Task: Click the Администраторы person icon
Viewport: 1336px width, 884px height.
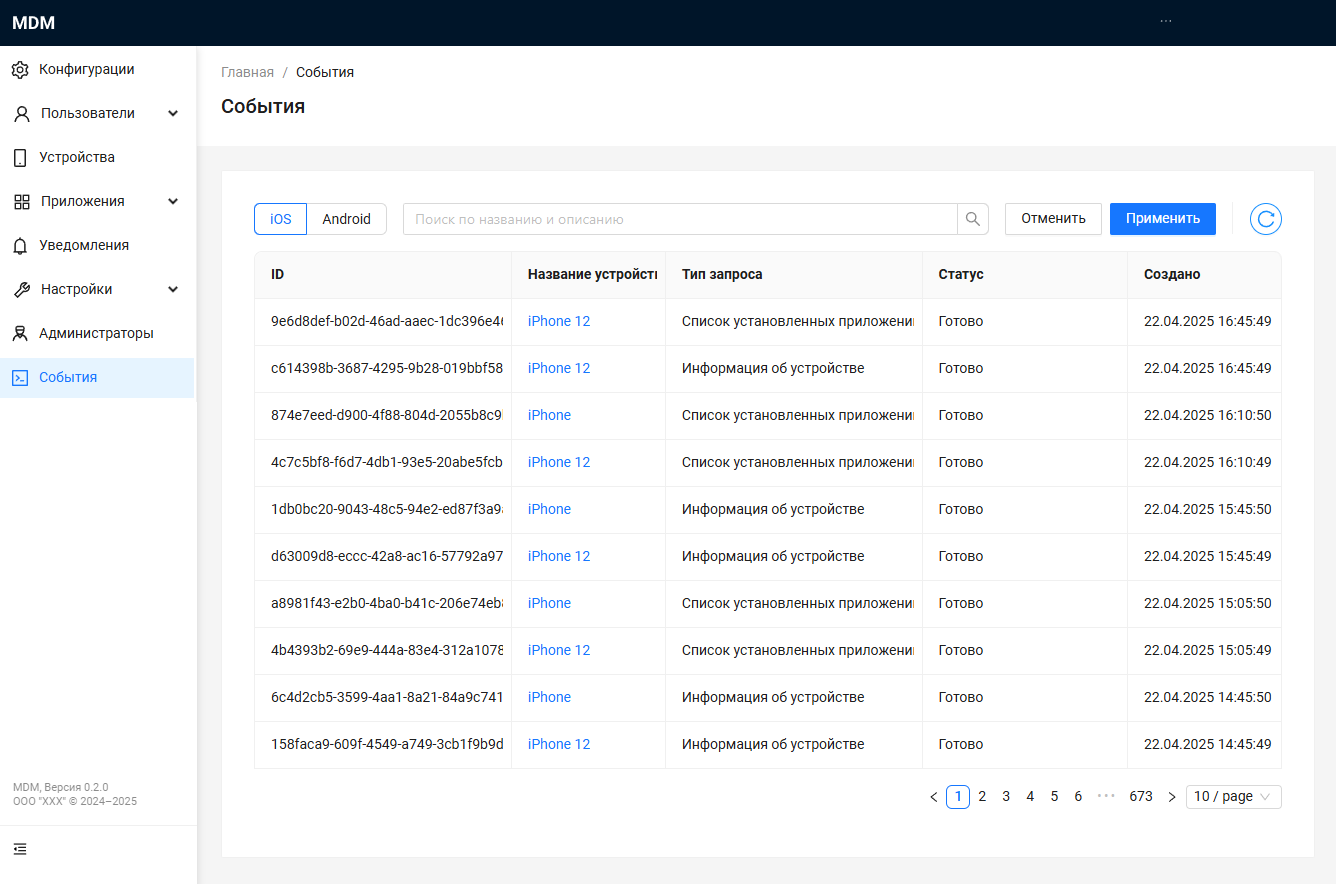Action: pyautogui.click(x=20, y=334)
